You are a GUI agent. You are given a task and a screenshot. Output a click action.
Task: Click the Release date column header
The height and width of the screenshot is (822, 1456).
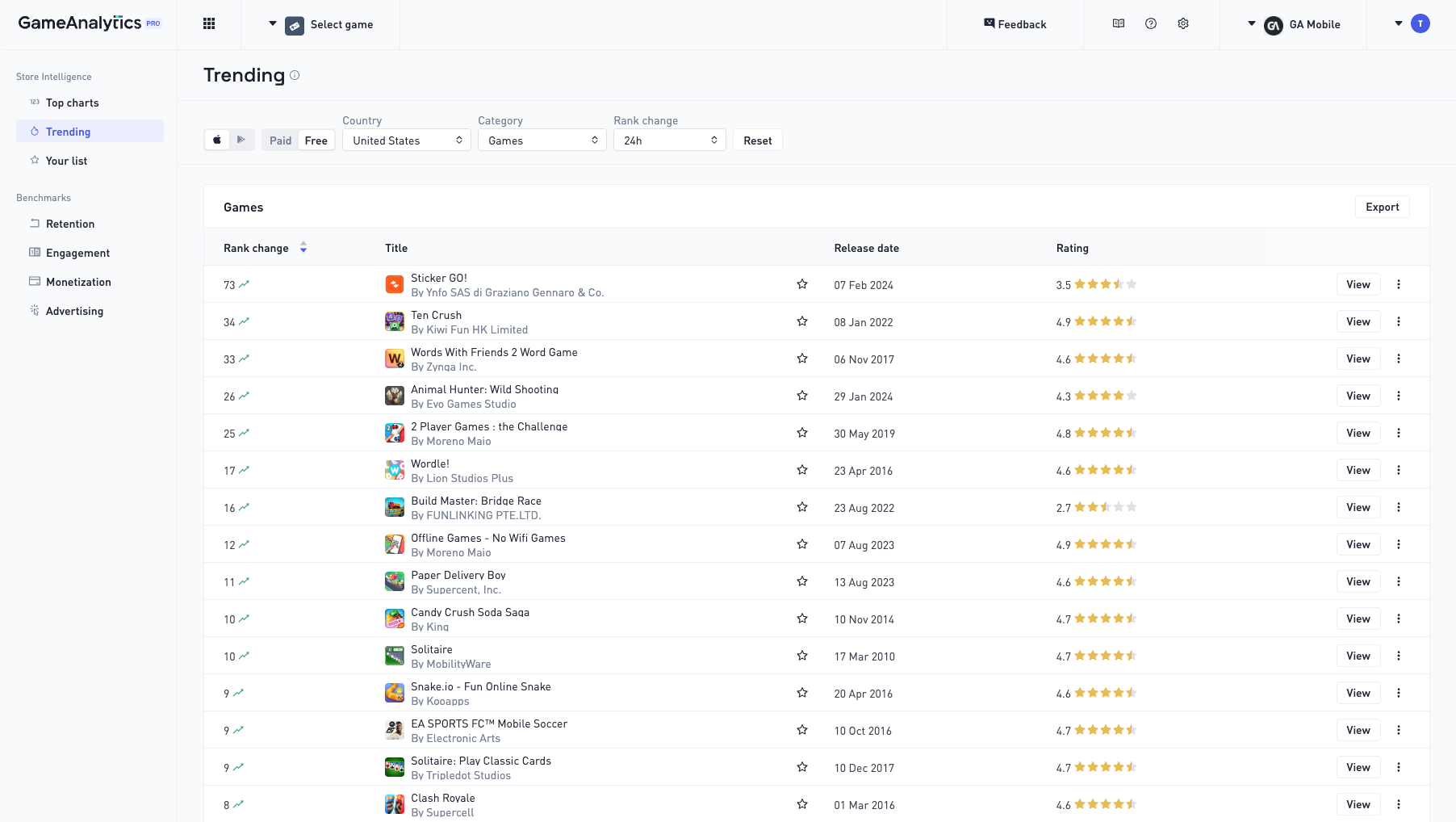867,248
